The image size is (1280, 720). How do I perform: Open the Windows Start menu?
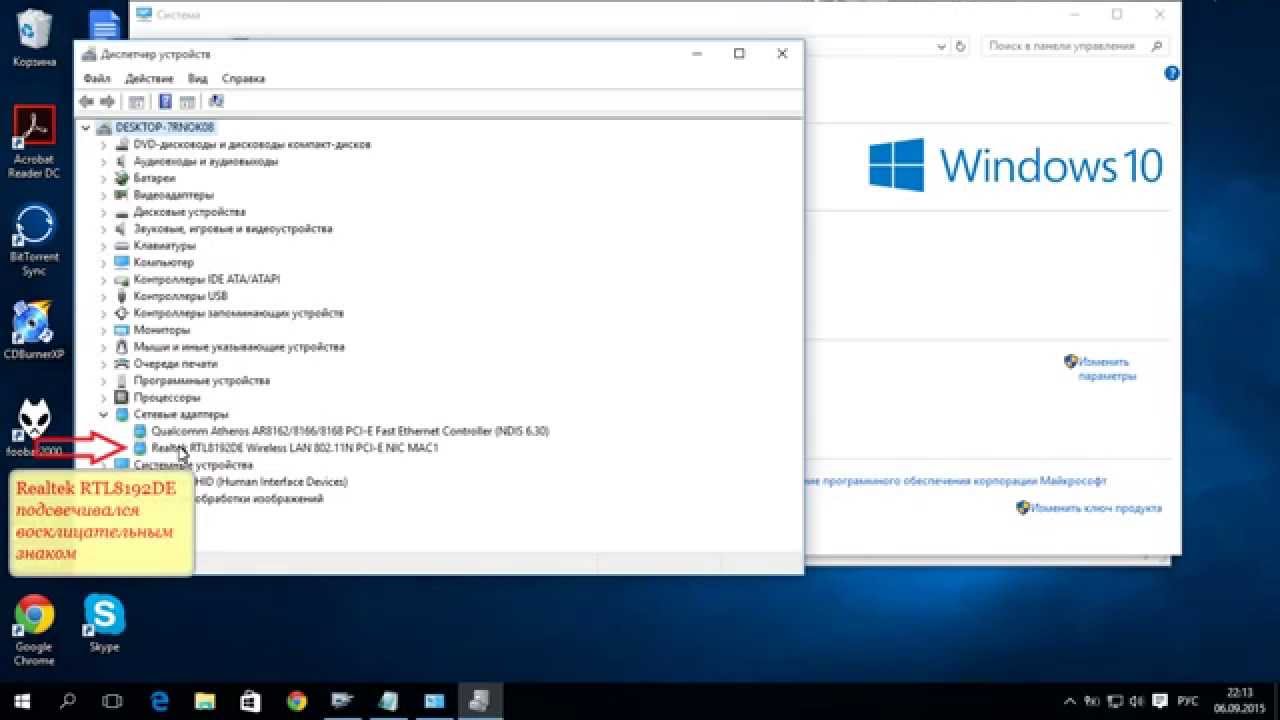tap(22, 700)
